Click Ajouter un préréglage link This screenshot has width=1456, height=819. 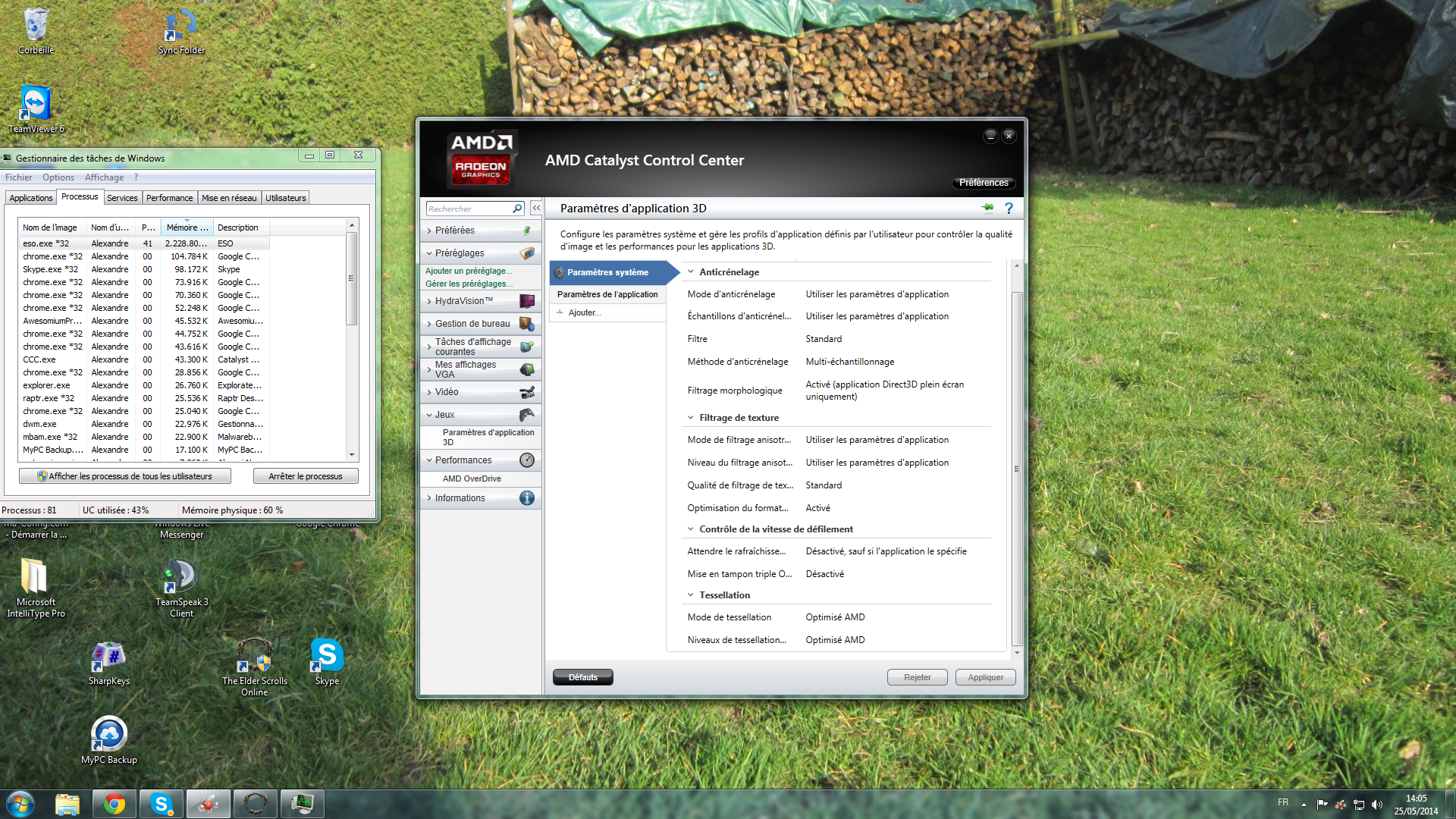click(x=468, y=271)
